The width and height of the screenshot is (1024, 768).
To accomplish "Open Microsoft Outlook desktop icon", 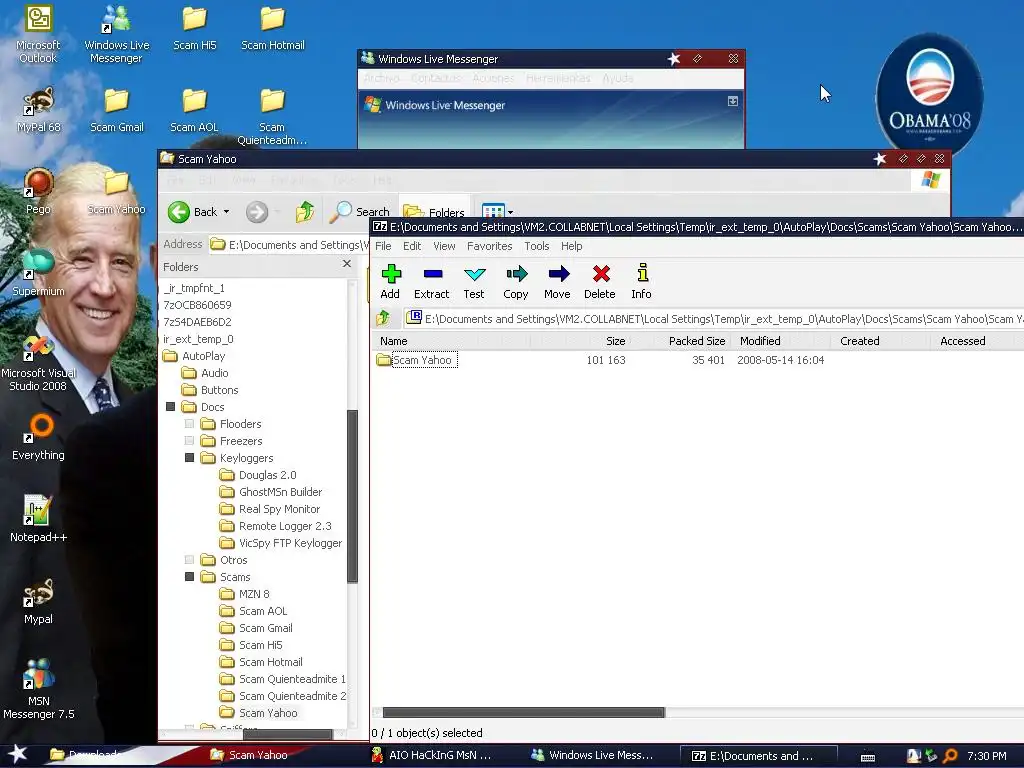I will click(38, 34).
